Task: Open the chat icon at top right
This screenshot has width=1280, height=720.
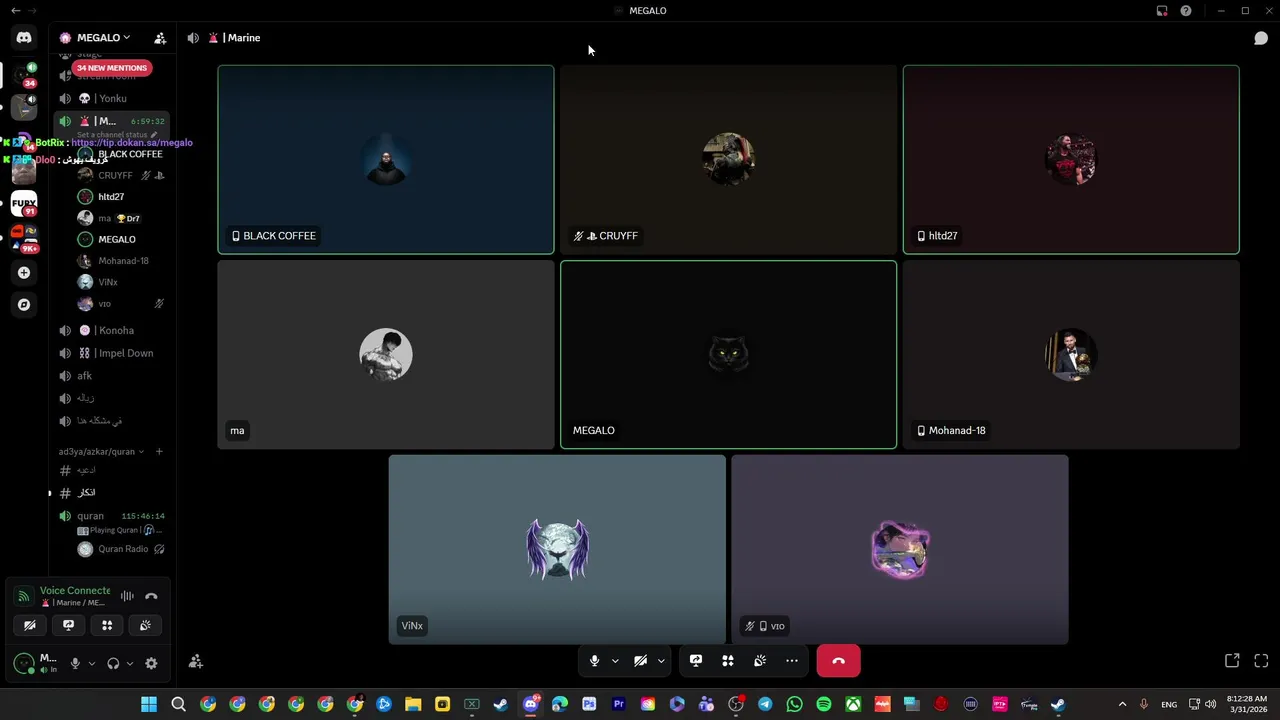Action: tap(1261, 38)
